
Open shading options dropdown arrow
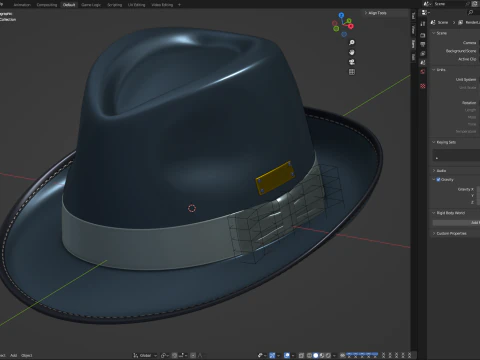334,355
